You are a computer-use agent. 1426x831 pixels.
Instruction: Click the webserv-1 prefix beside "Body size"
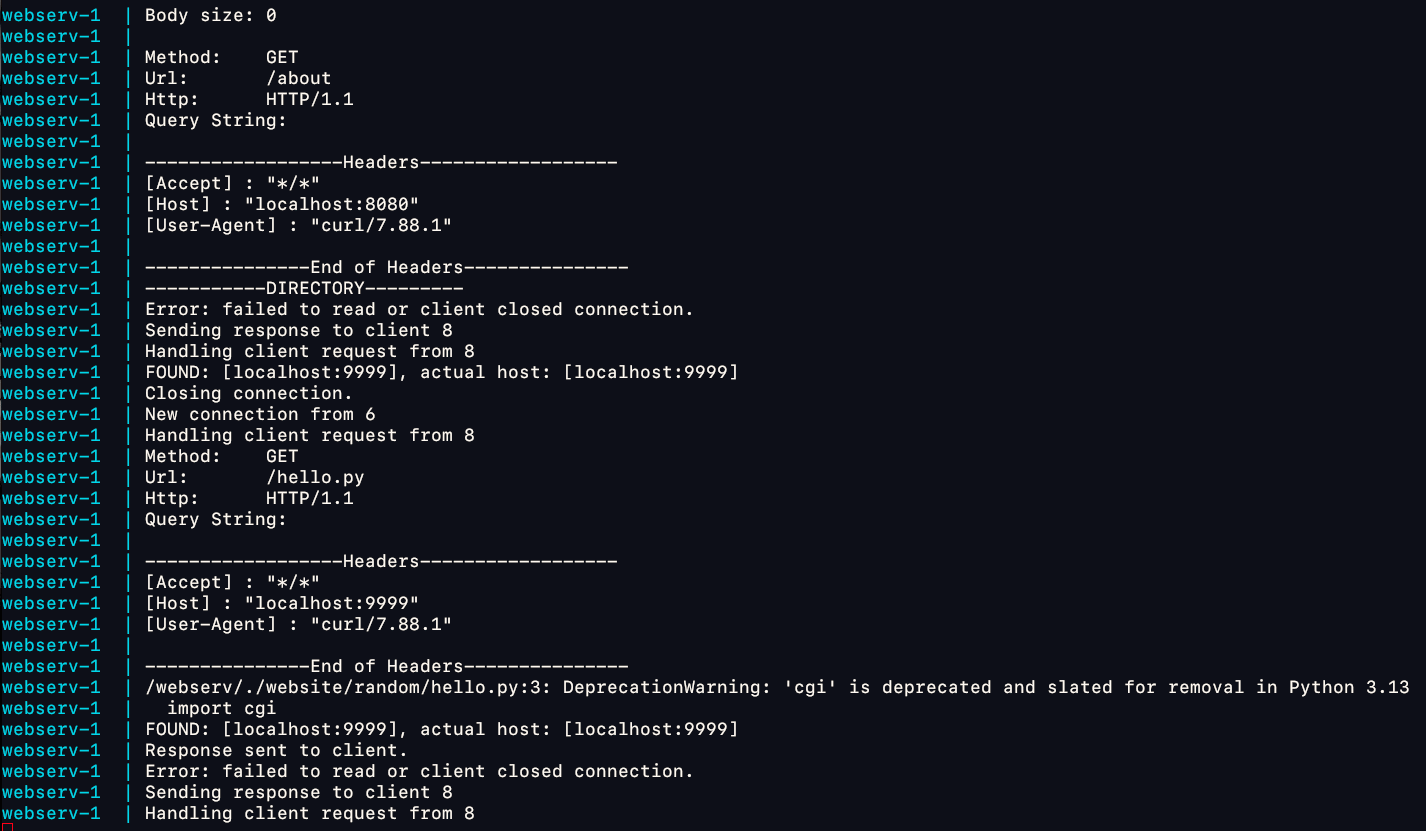[x=51, y=15]
